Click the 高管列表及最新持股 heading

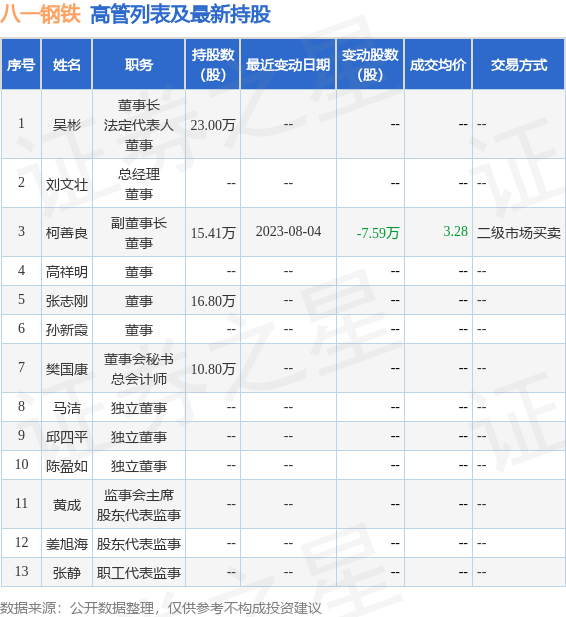[180, 15]
